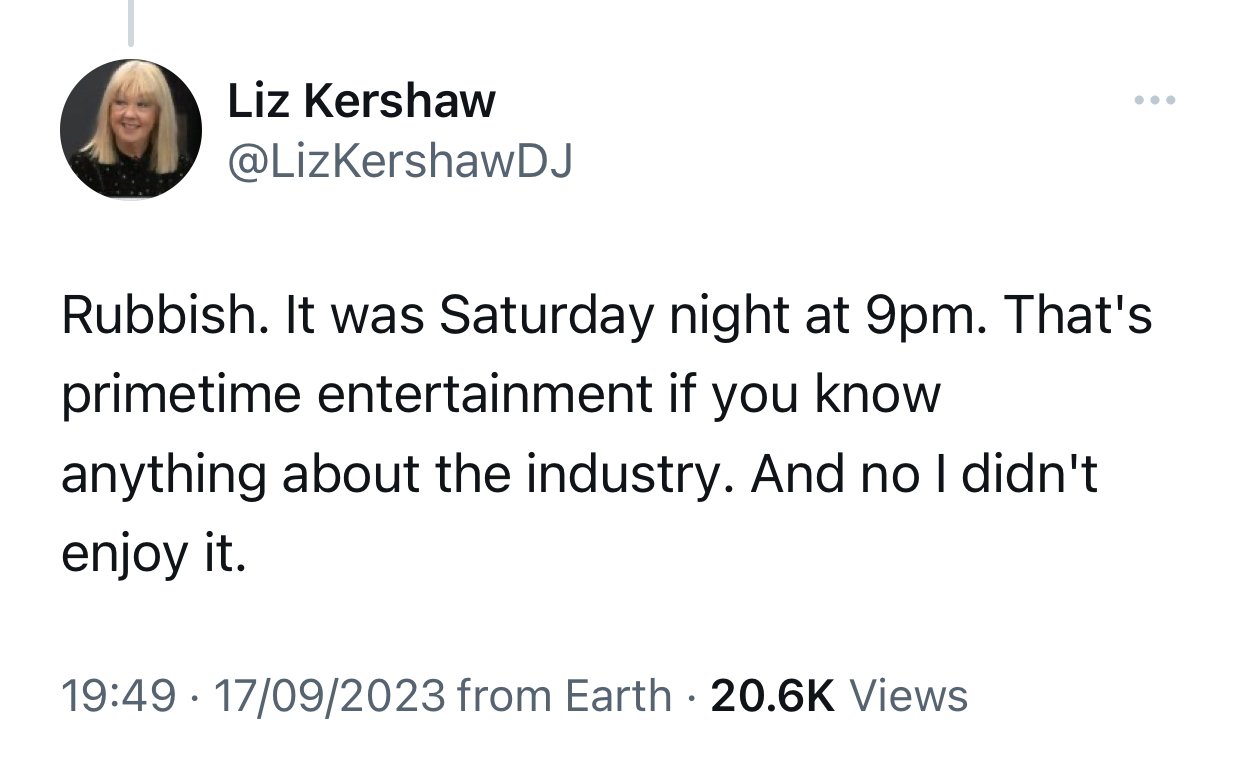Image resolution: width=1242 pixels, height=761 pixels.
Task: Open the three-dot more options menu
Action: coord(1155,101)
